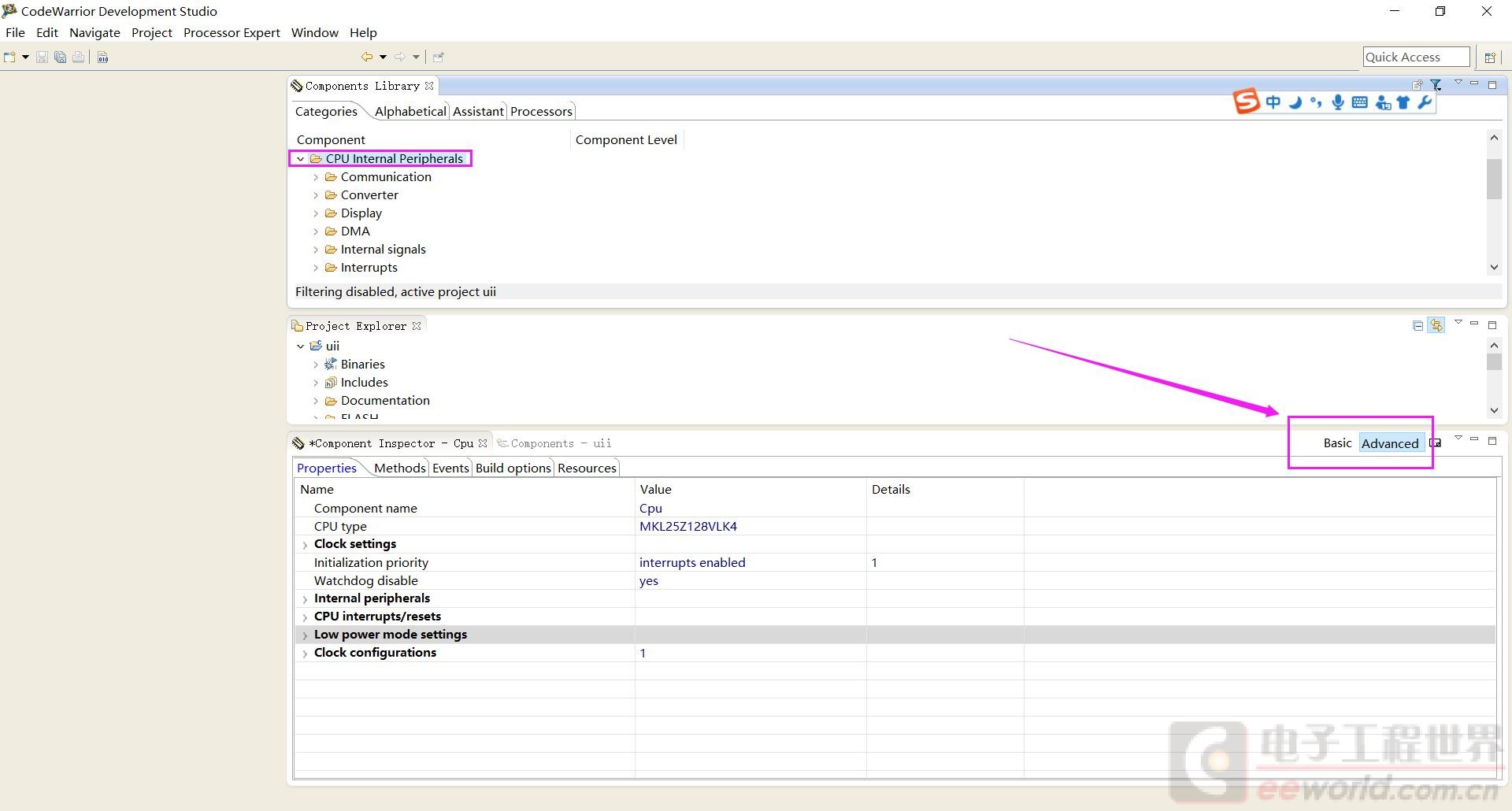The image size is (1512, 811).
Task: Toggle the Sogou punctuation mode icon
Action: tap(1316, 102)
